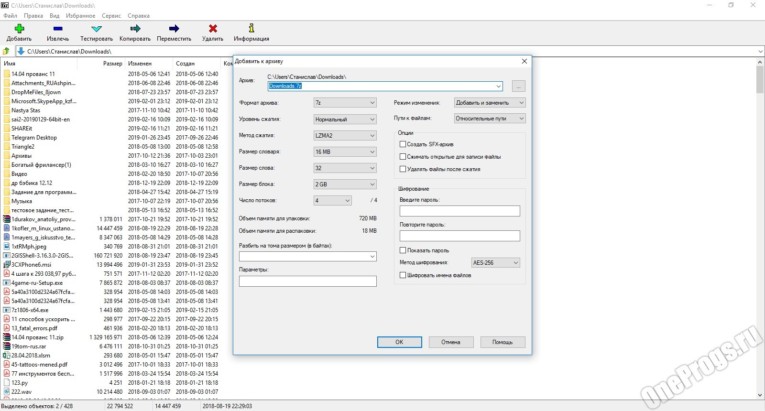This screenshot has height=411, width=765.
Task: Click the PDF icon of 13_fatal_errors.pdf
Action: tap(7, 329)
